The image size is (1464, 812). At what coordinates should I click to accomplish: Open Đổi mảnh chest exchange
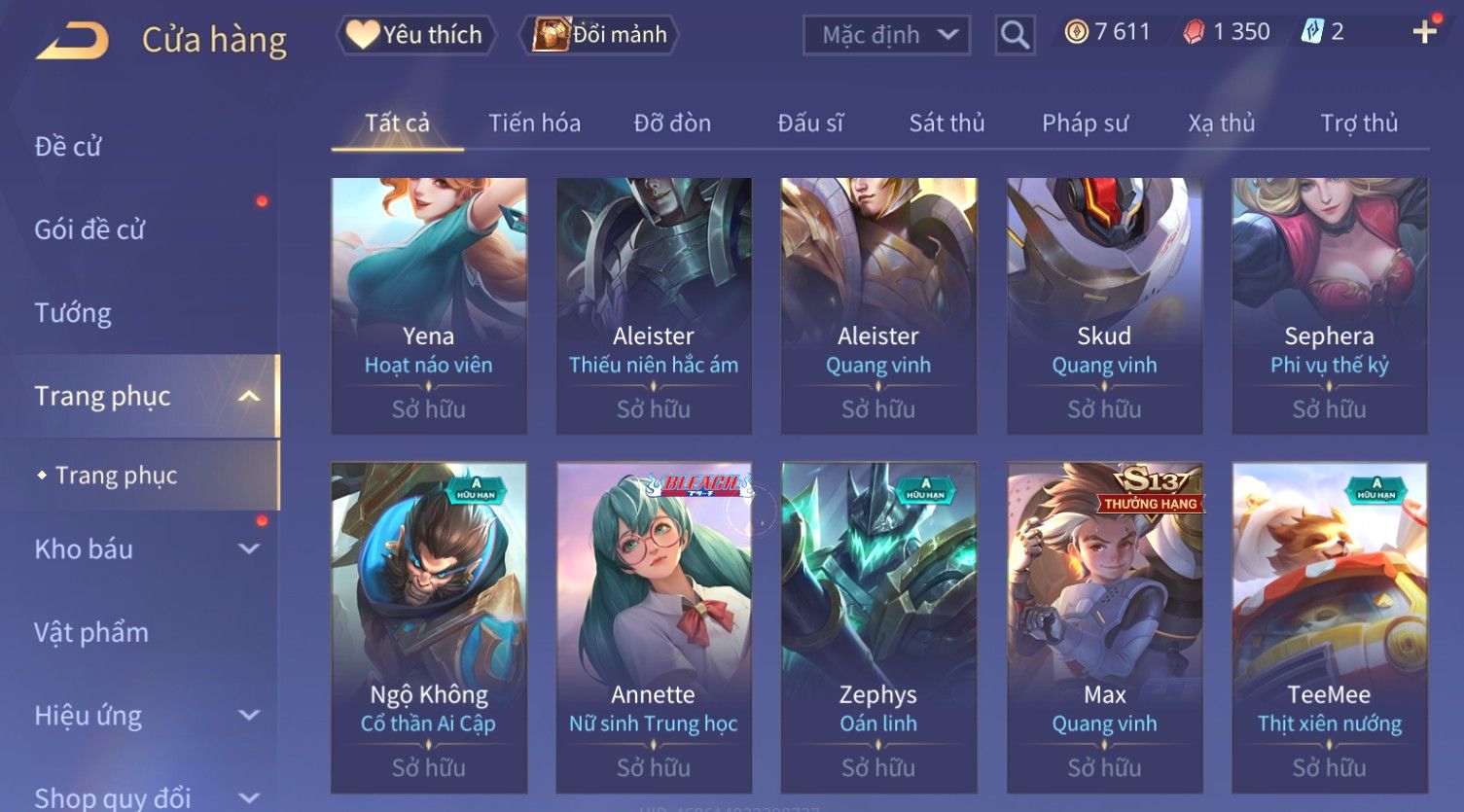(x=599, y=35)
